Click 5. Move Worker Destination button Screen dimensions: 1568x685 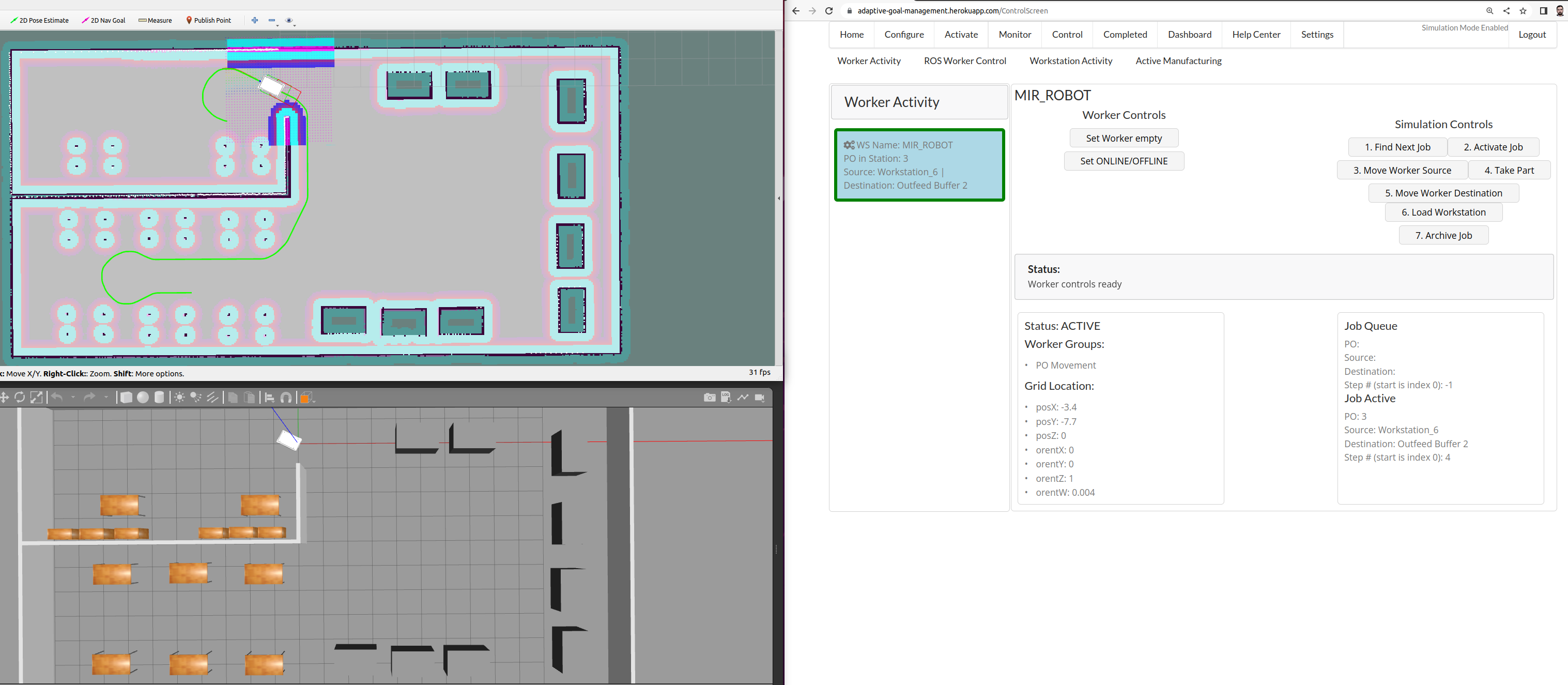pyautogui.click(x=1442, y=193)
